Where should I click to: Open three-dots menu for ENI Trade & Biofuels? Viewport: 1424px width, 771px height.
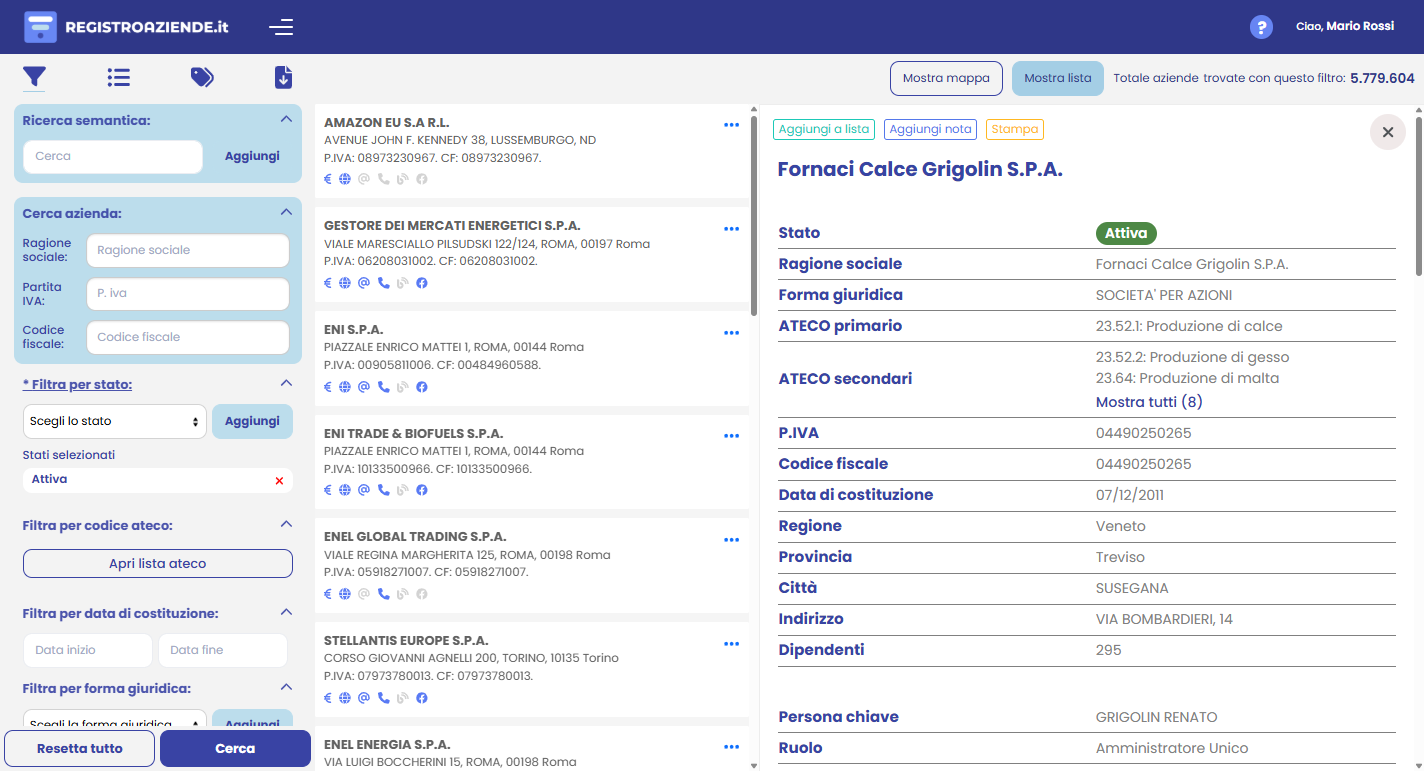click(x=731, y=436)
